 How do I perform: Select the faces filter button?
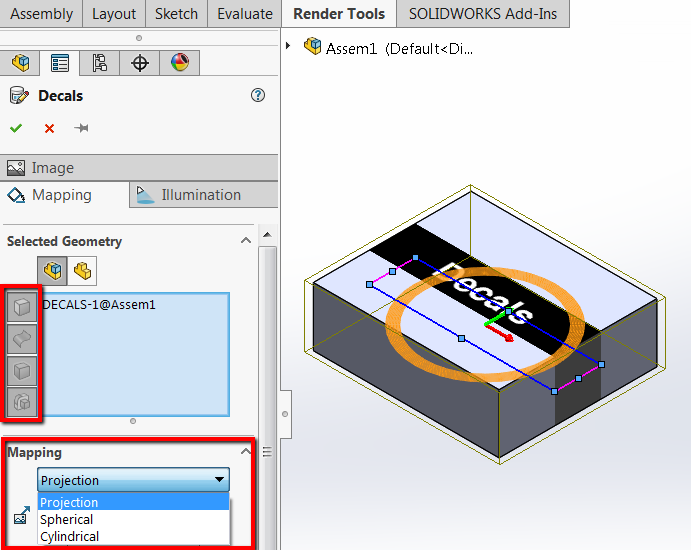[x=22, y=306]
